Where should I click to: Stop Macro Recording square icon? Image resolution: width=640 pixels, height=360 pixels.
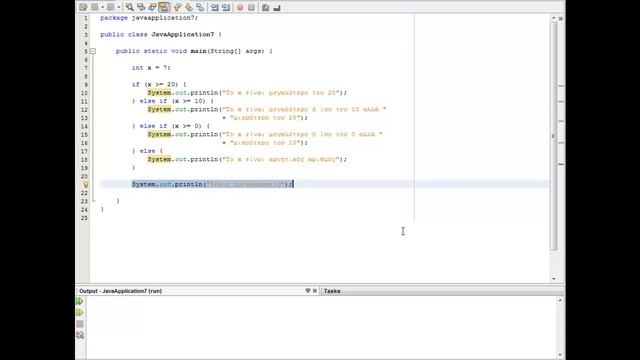pyautogui.click(x=251, y=7)
